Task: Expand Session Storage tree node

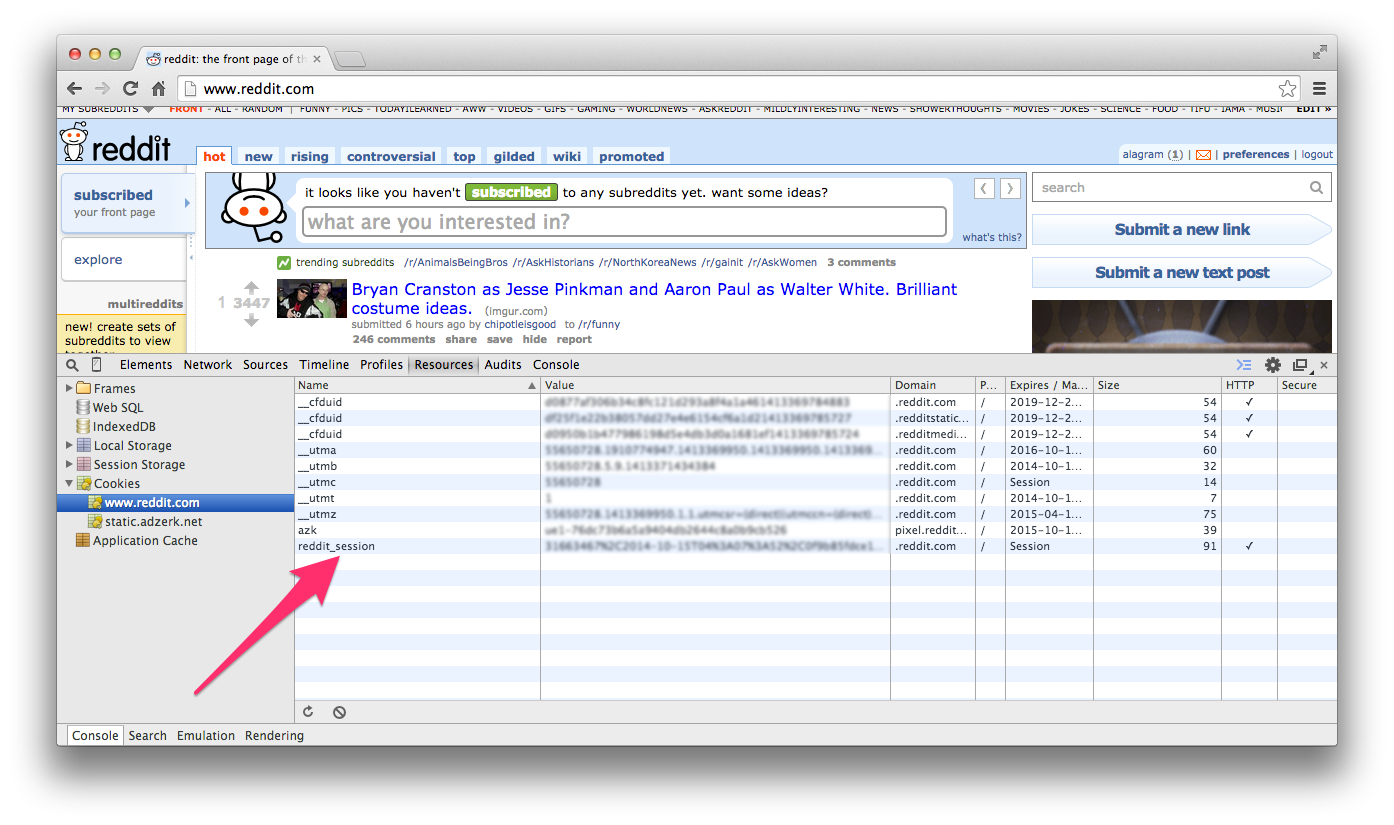Action: click(x=69, y=464)
